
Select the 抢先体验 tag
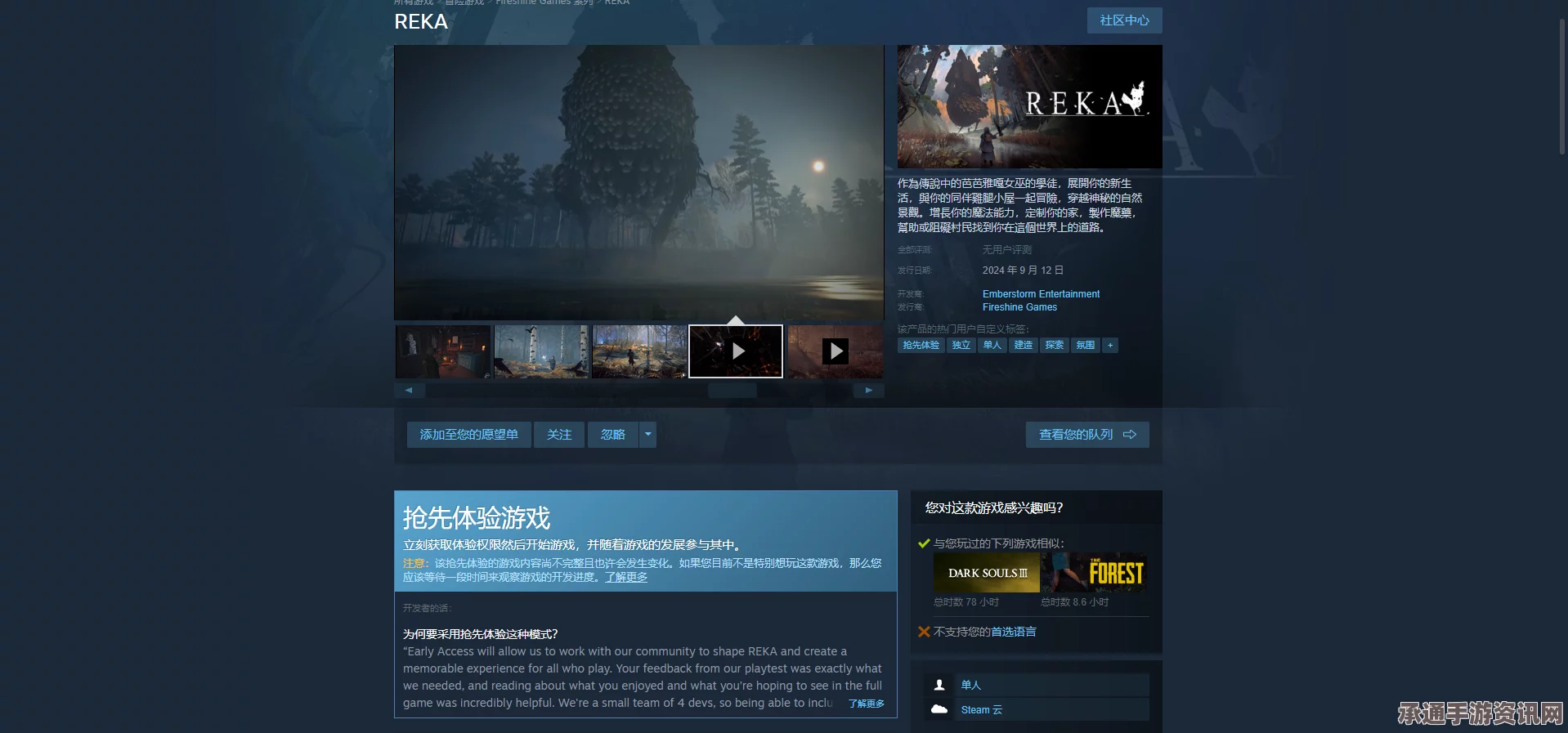[921, 345]
